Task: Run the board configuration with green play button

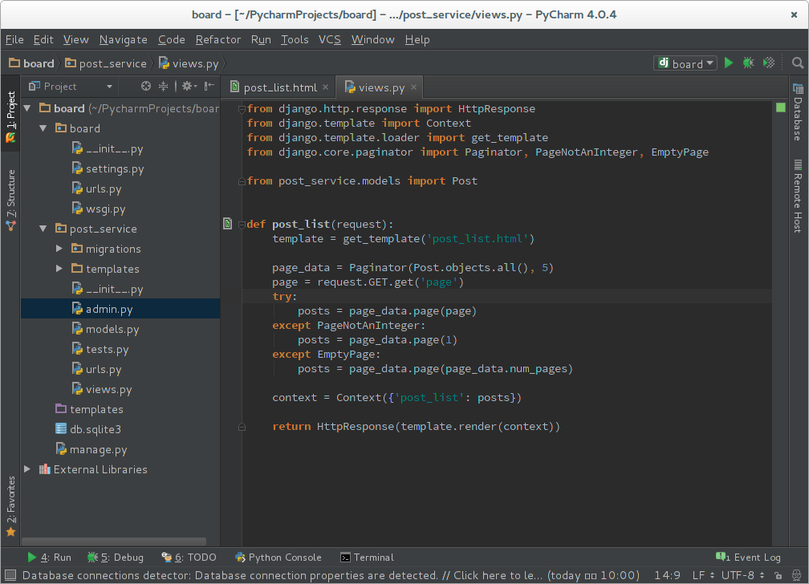Action: coord(729,63)
